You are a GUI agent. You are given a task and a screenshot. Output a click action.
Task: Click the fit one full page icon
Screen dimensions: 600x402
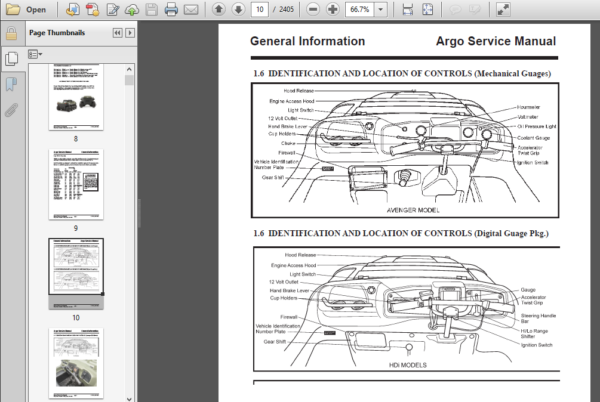[427, 10]
